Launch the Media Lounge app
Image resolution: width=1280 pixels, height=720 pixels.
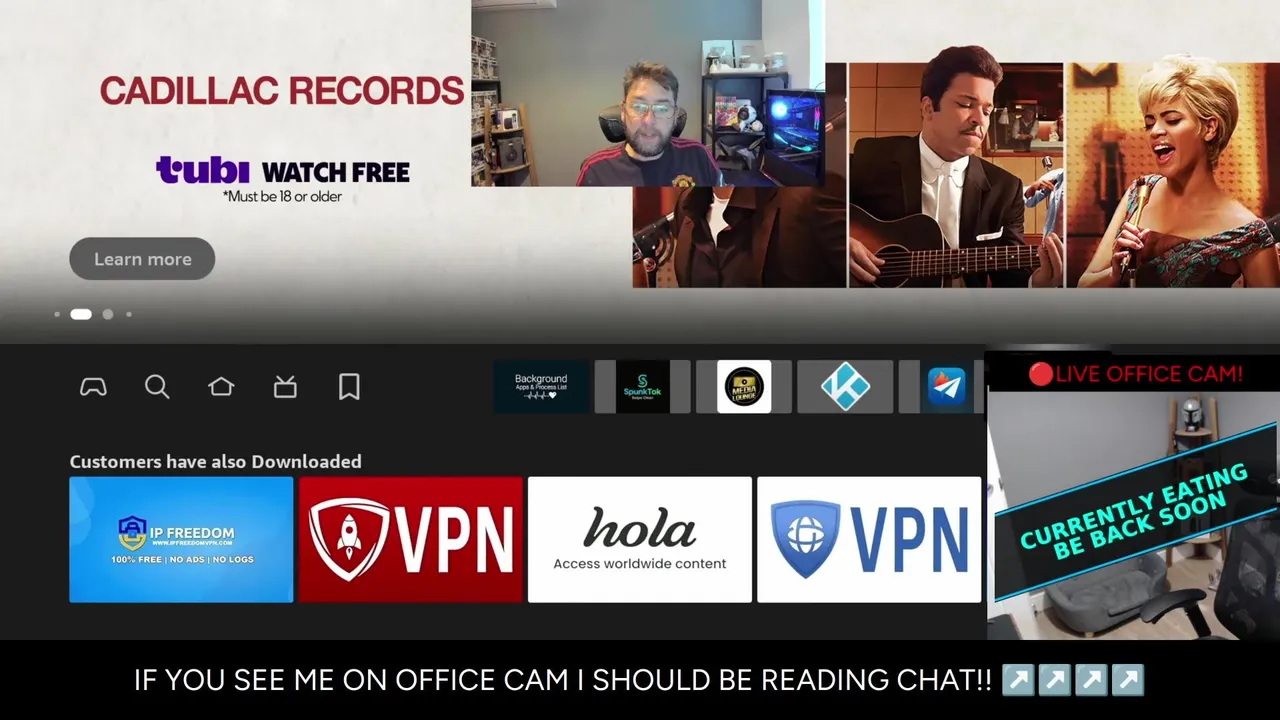[744, 387]
